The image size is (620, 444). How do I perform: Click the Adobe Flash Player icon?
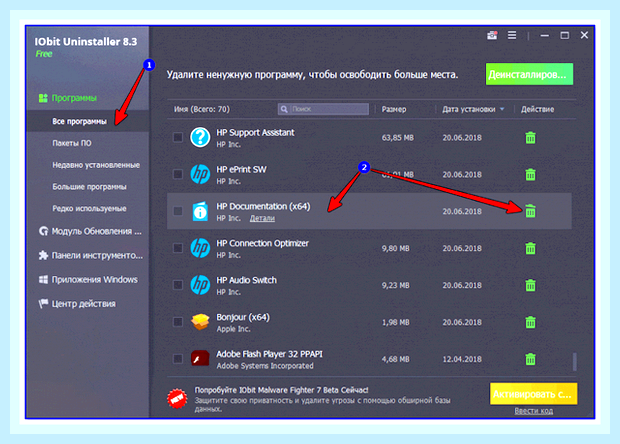pyautogui.click(x=200, y=359)
